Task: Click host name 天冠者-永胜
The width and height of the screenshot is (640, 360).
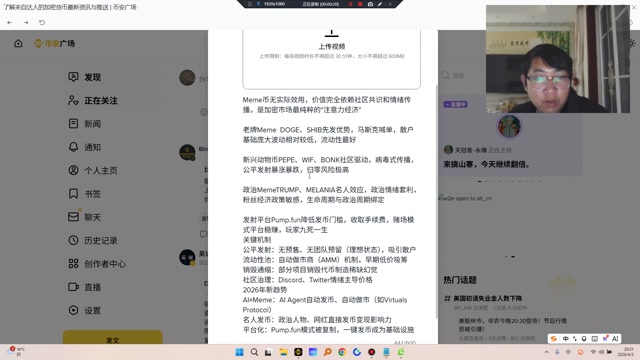Action: click(x=471, y=150)
